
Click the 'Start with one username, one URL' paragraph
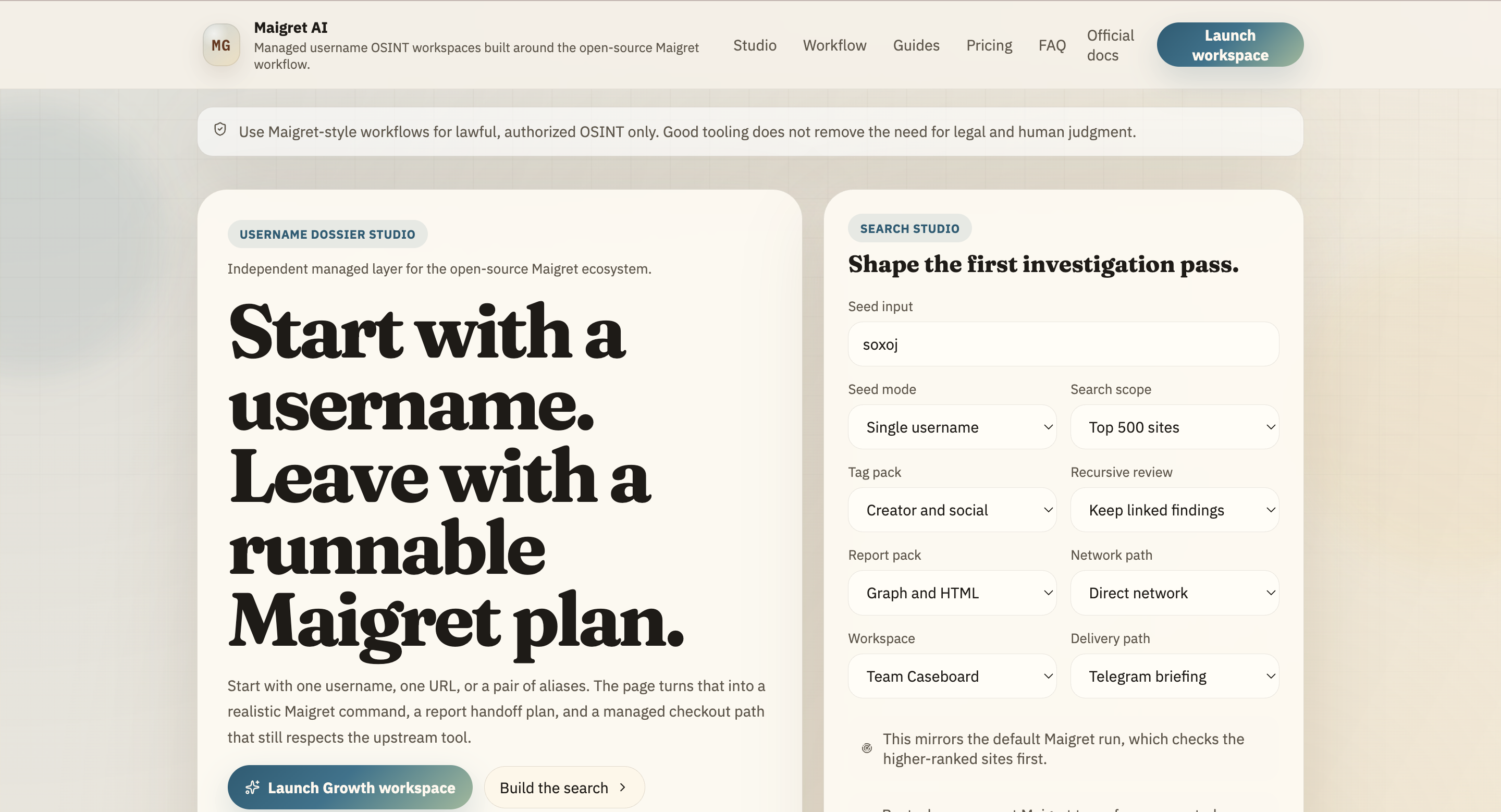tap(496, 711)
